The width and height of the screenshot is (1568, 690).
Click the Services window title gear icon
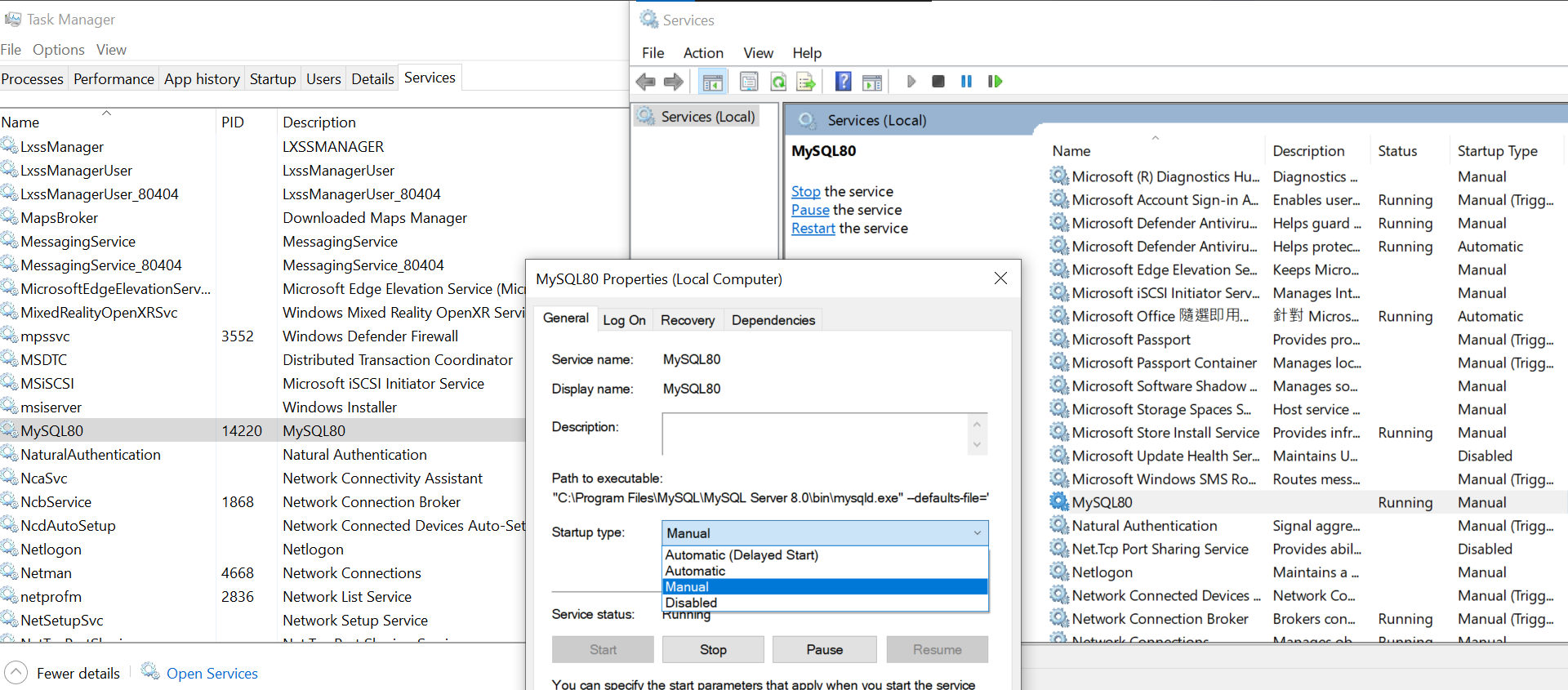click(x=649, y=19)
